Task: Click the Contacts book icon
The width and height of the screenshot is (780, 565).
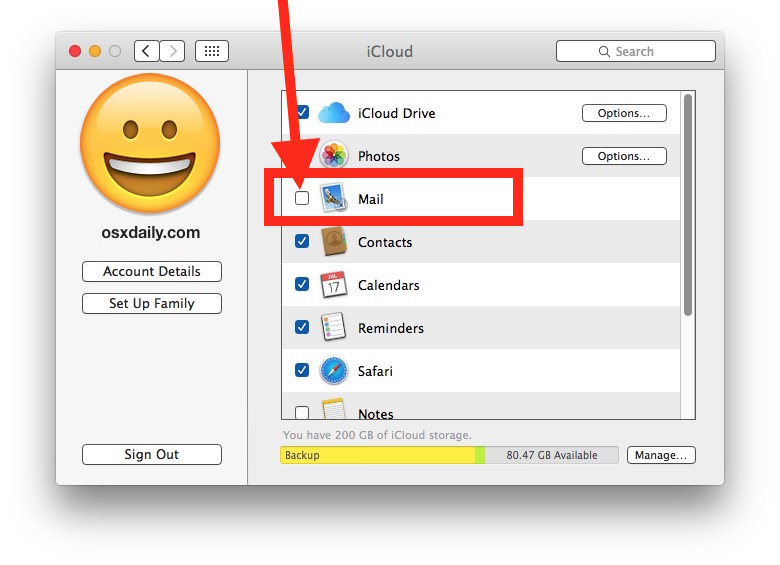Action: 333,242
